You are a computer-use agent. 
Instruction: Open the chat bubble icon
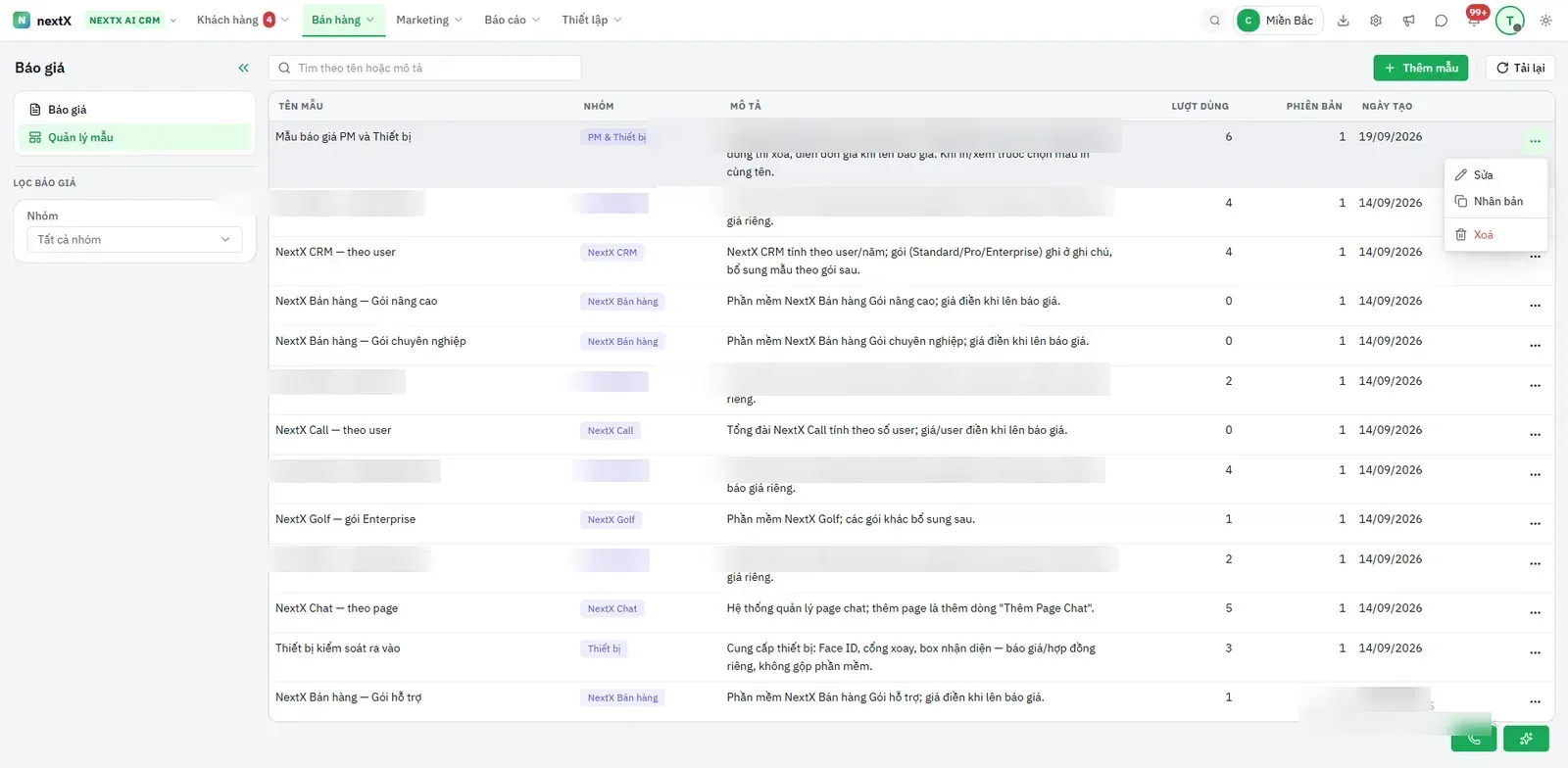[1441, 21]
